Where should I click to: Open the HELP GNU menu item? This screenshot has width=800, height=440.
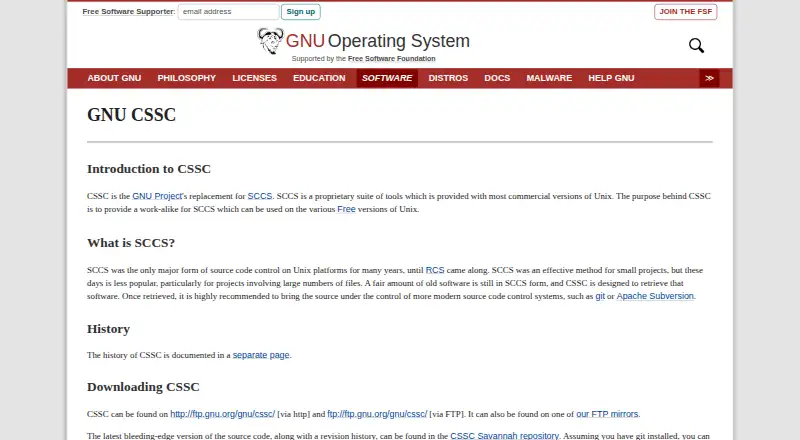tap(611, 78)
